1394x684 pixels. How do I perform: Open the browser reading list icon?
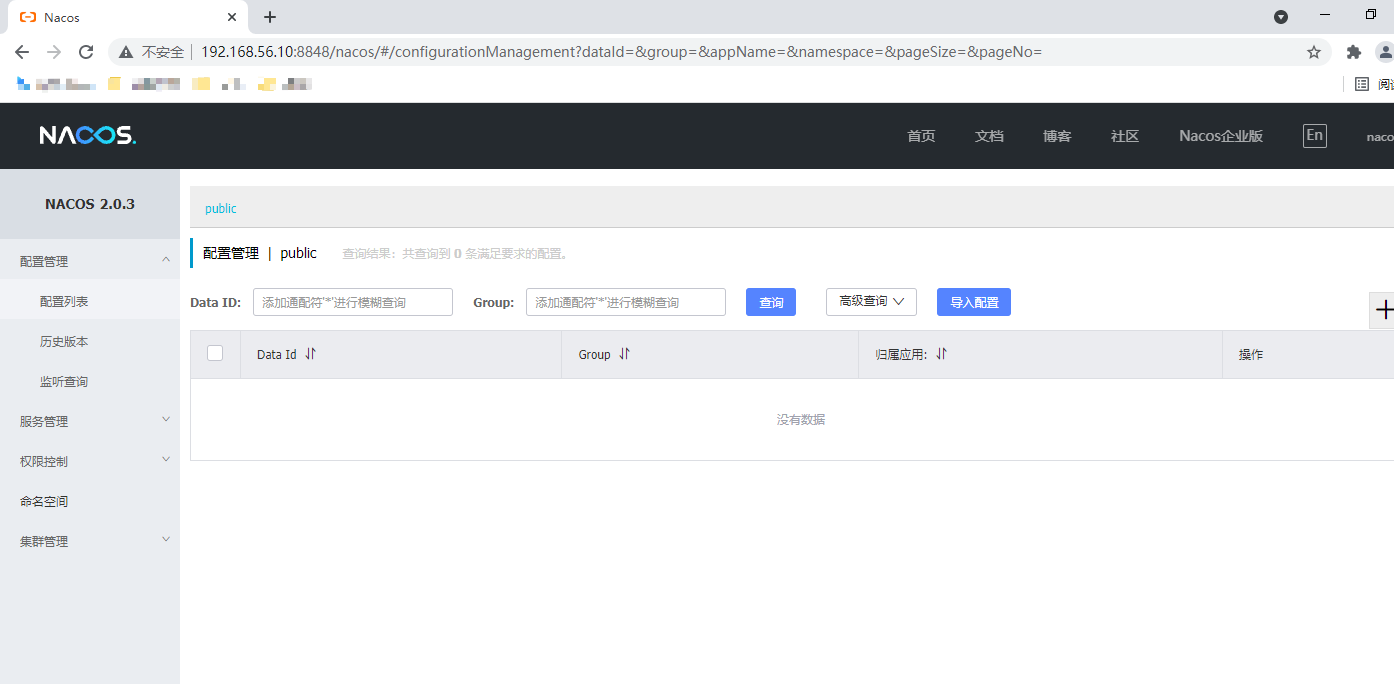1362,84
